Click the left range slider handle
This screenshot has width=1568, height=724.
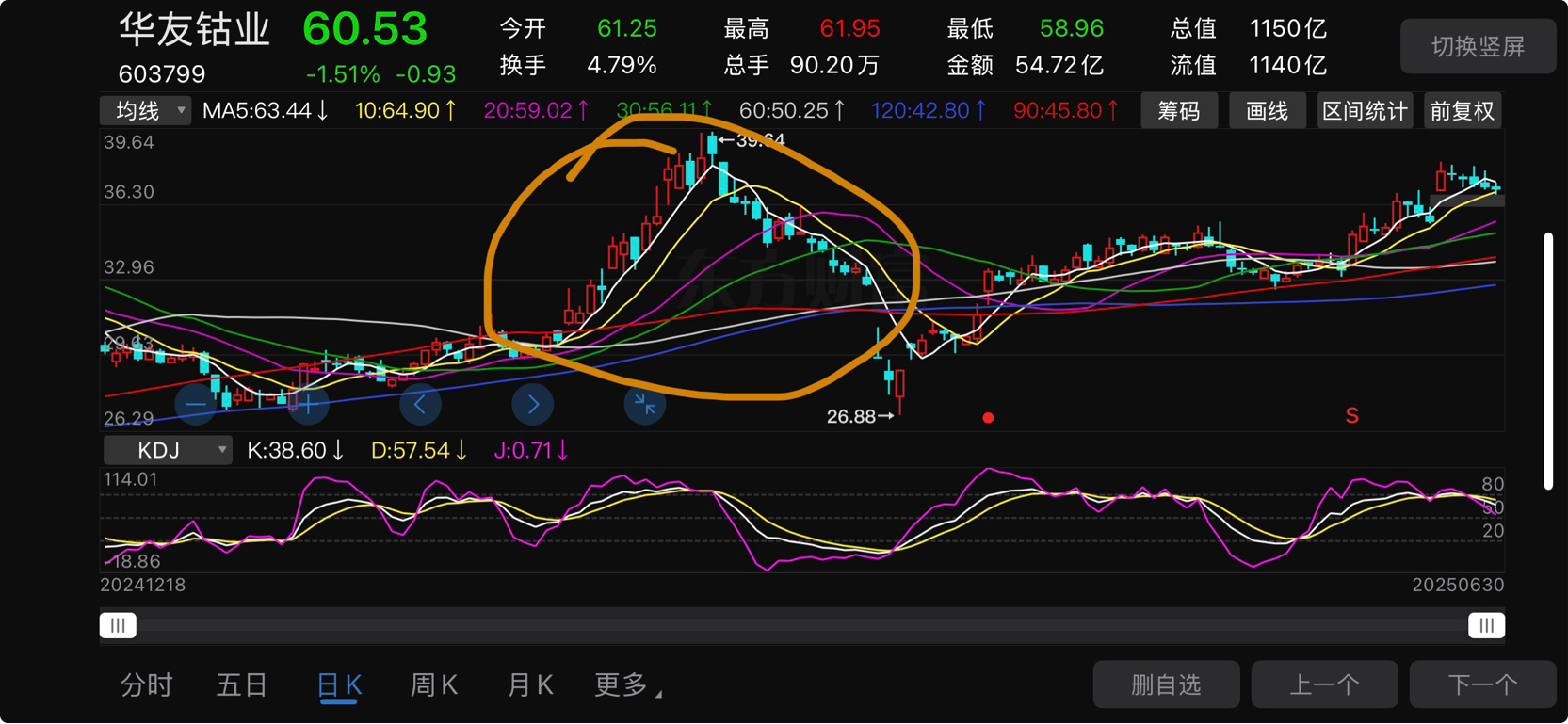pos(118,626)
